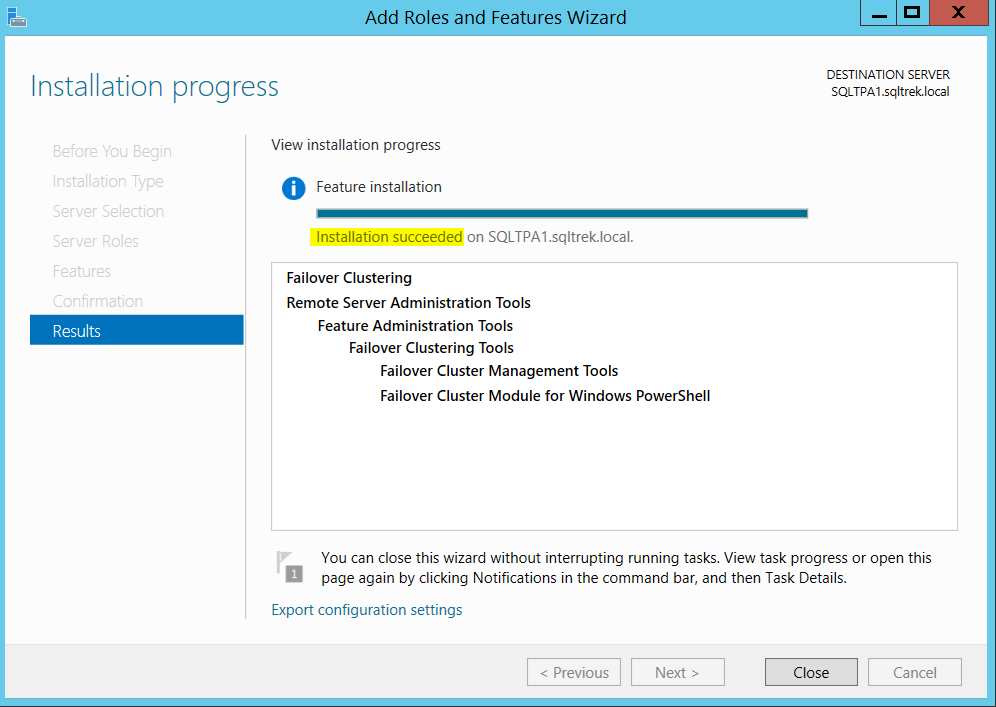Select the Before You Begin step
Image resolution: width=996 pixels, height=707 pixels.
(x=112, y=151)
